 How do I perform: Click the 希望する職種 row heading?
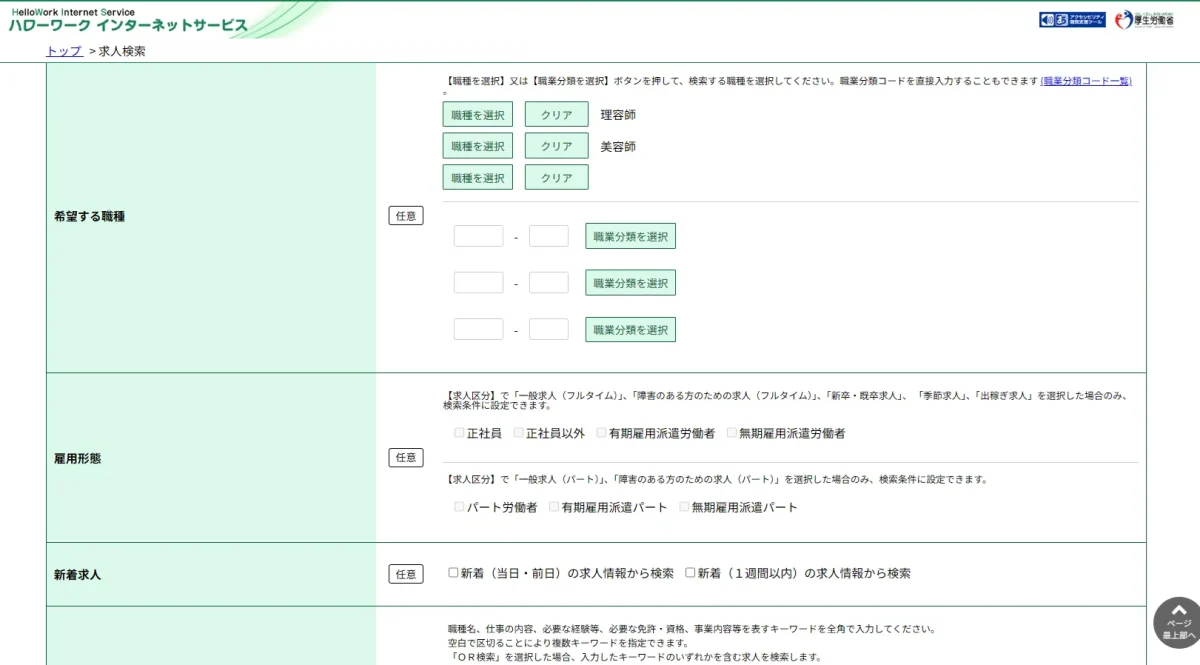pos(90,216)
